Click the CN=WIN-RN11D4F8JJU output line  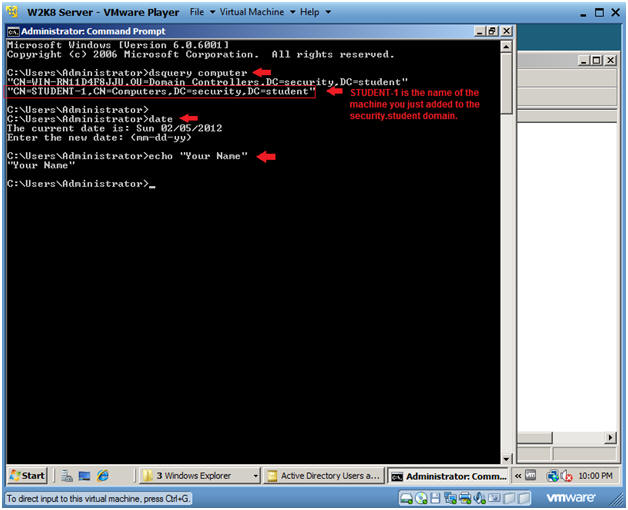(207, 82)
